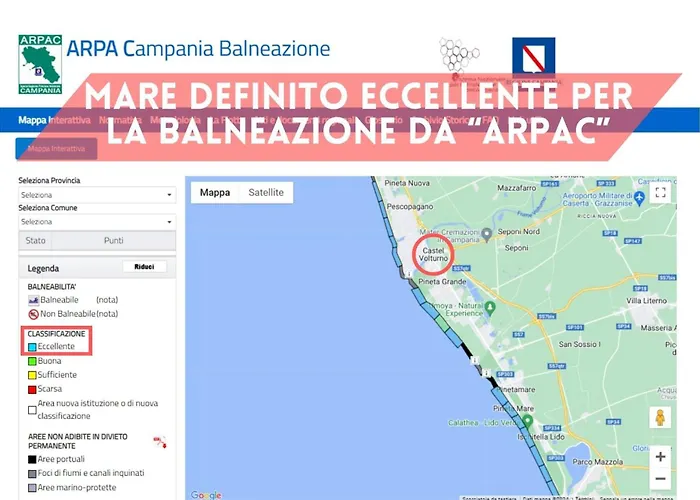
Task: Click the San Sossio I label
Action: pos(579,344)
